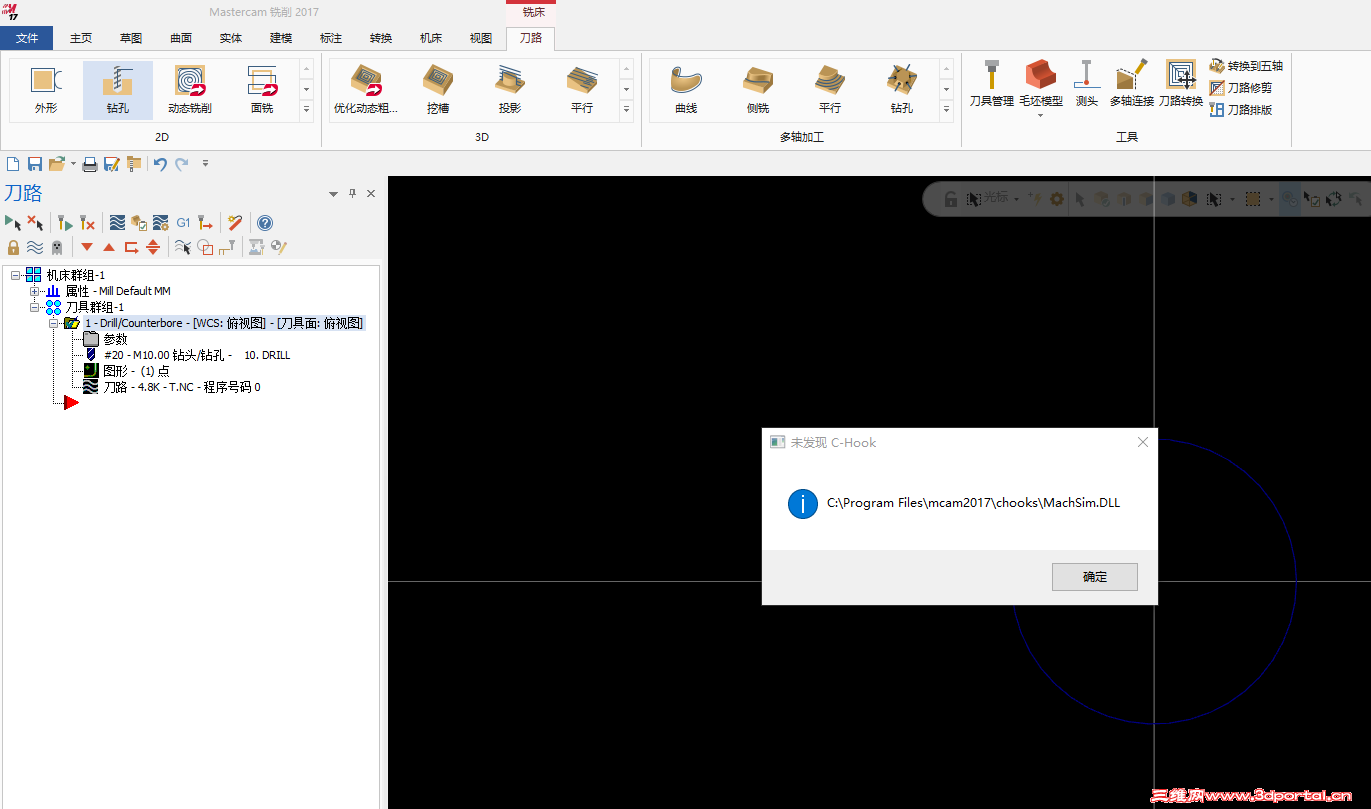Create a new file from quick access toolbar
1371x809 pixels.
[x=13, y=164]
